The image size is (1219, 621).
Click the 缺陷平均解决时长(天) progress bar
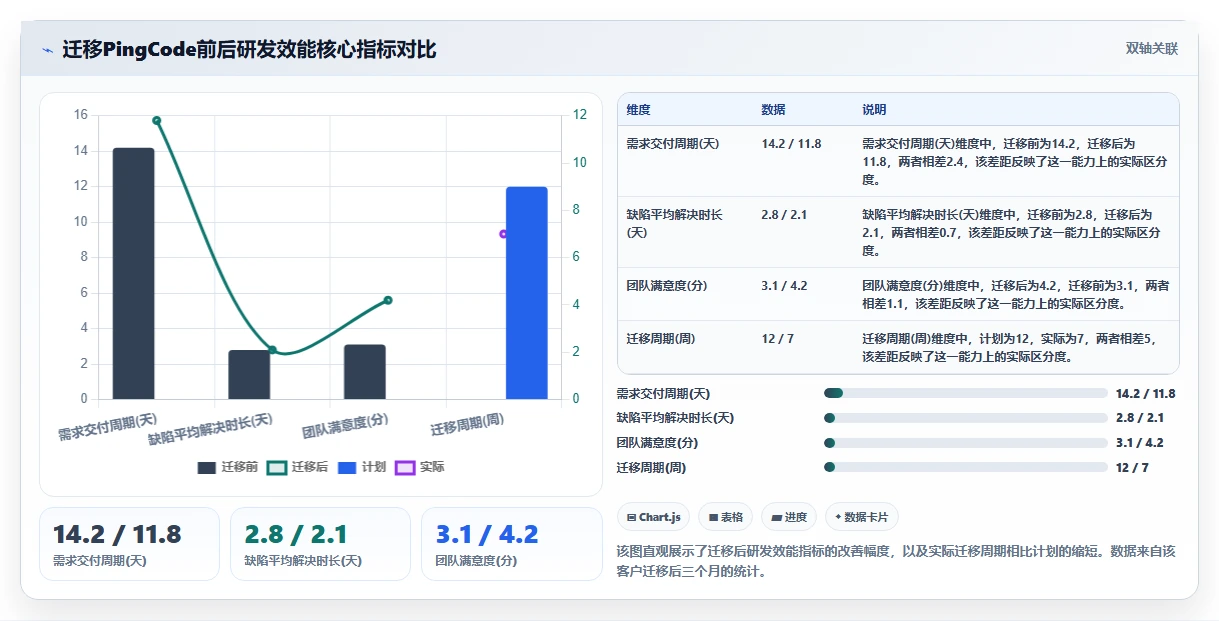tap(966, 418)
